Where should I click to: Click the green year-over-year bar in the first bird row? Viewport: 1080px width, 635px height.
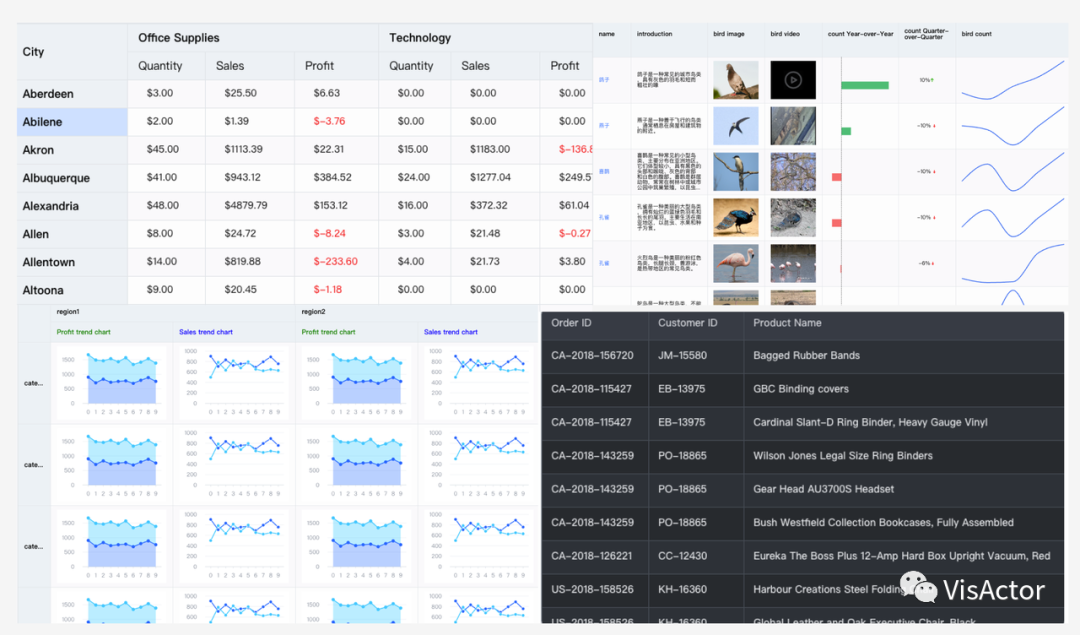click(x=864, y=85)
